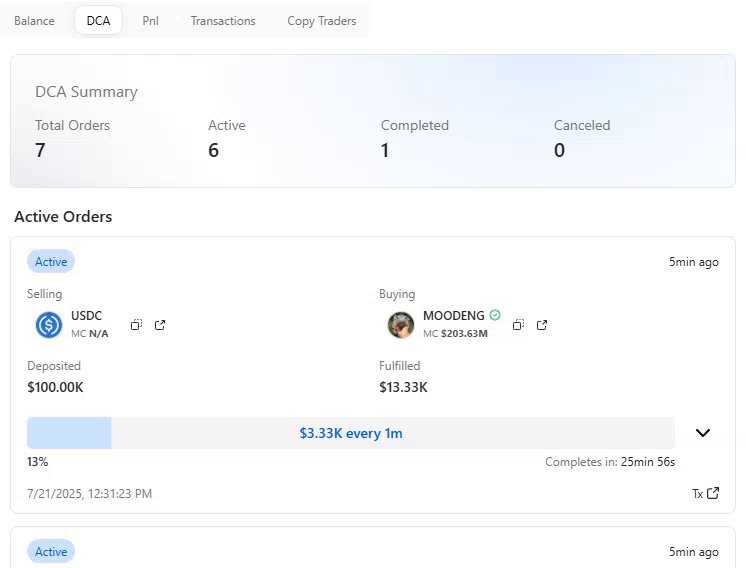Open the Pnl tab
746x568 pixels.
point(150,21)
